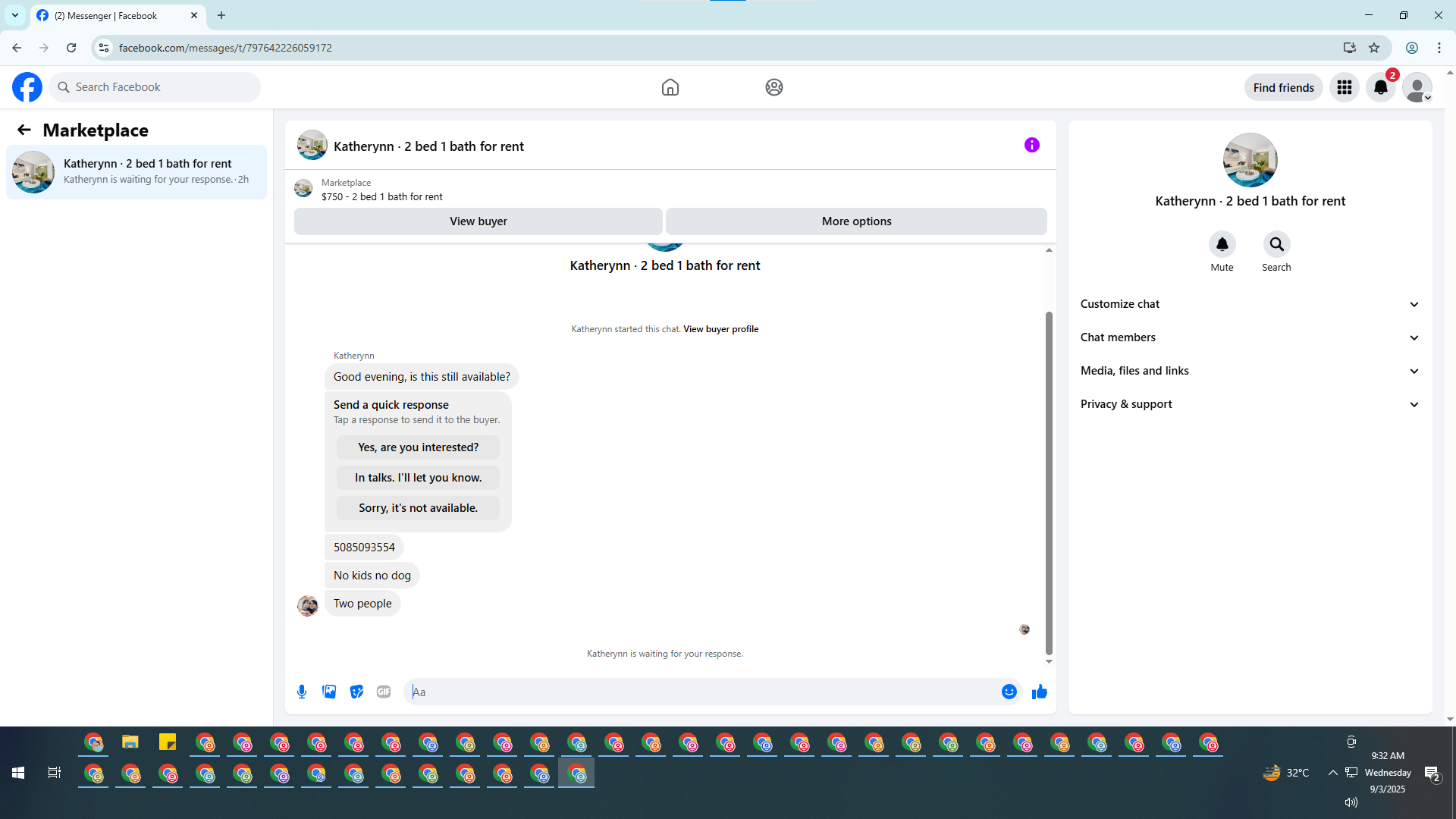Open the Facebook menu grid icon
1456x819 pixels.
[1345, 87]
